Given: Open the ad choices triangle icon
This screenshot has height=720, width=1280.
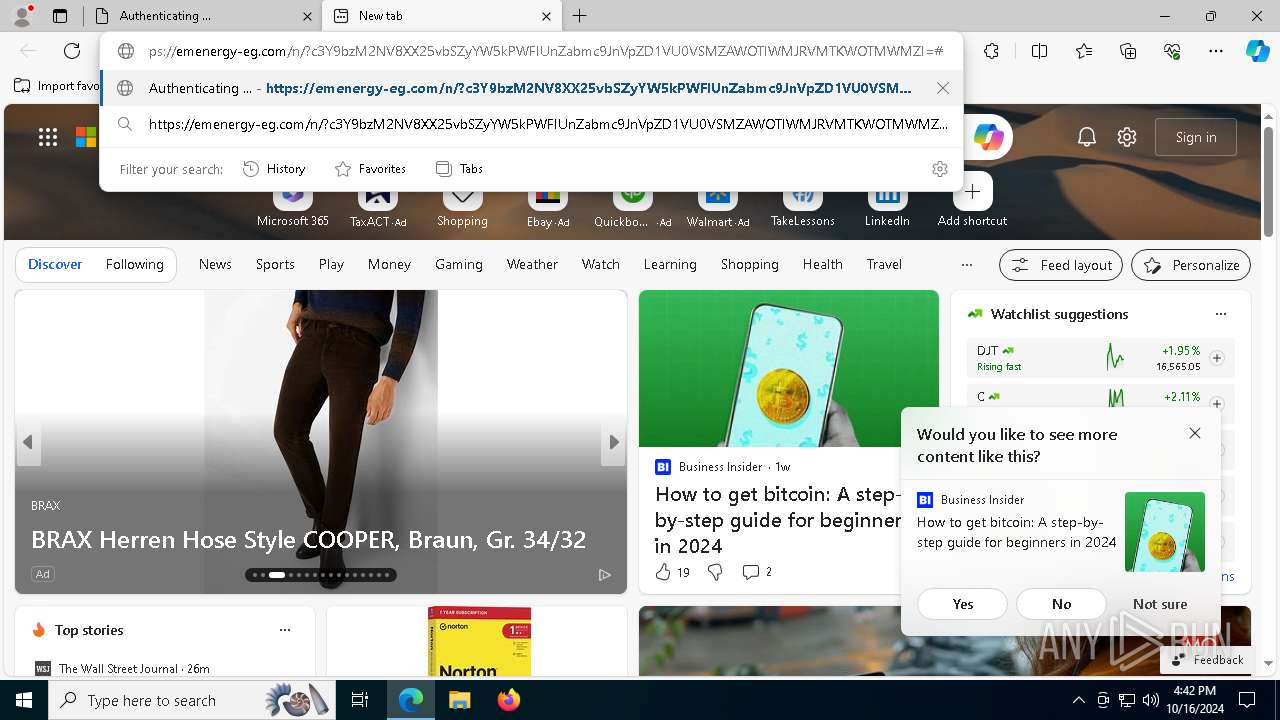Looking at the screenshot, I should coord(604,575).
